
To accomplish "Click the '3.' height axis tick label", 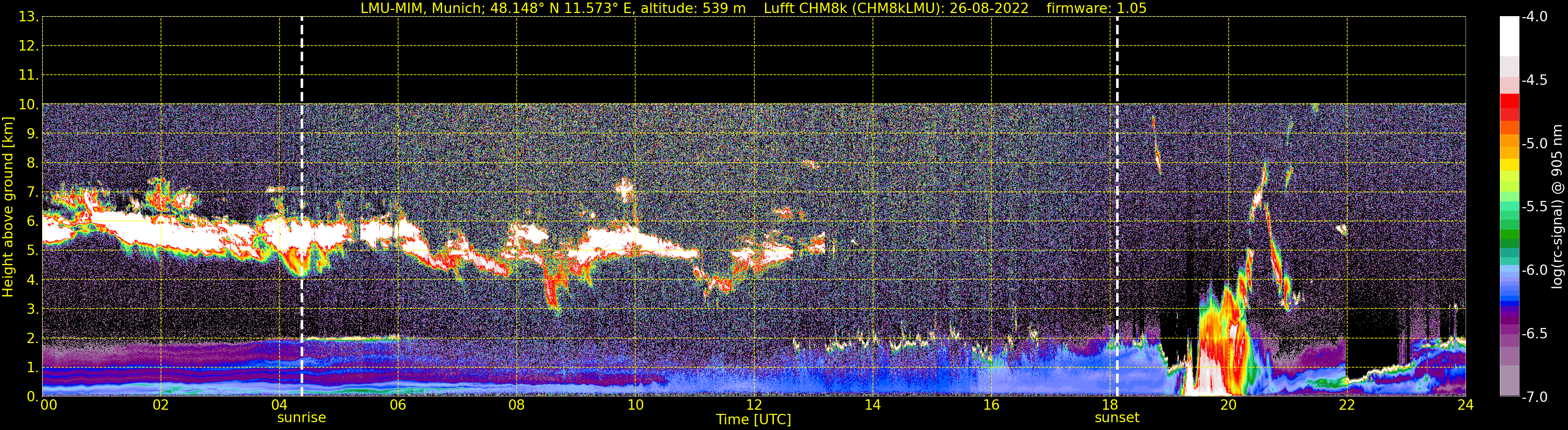I will pyautogui.click(x=33, y=309).
